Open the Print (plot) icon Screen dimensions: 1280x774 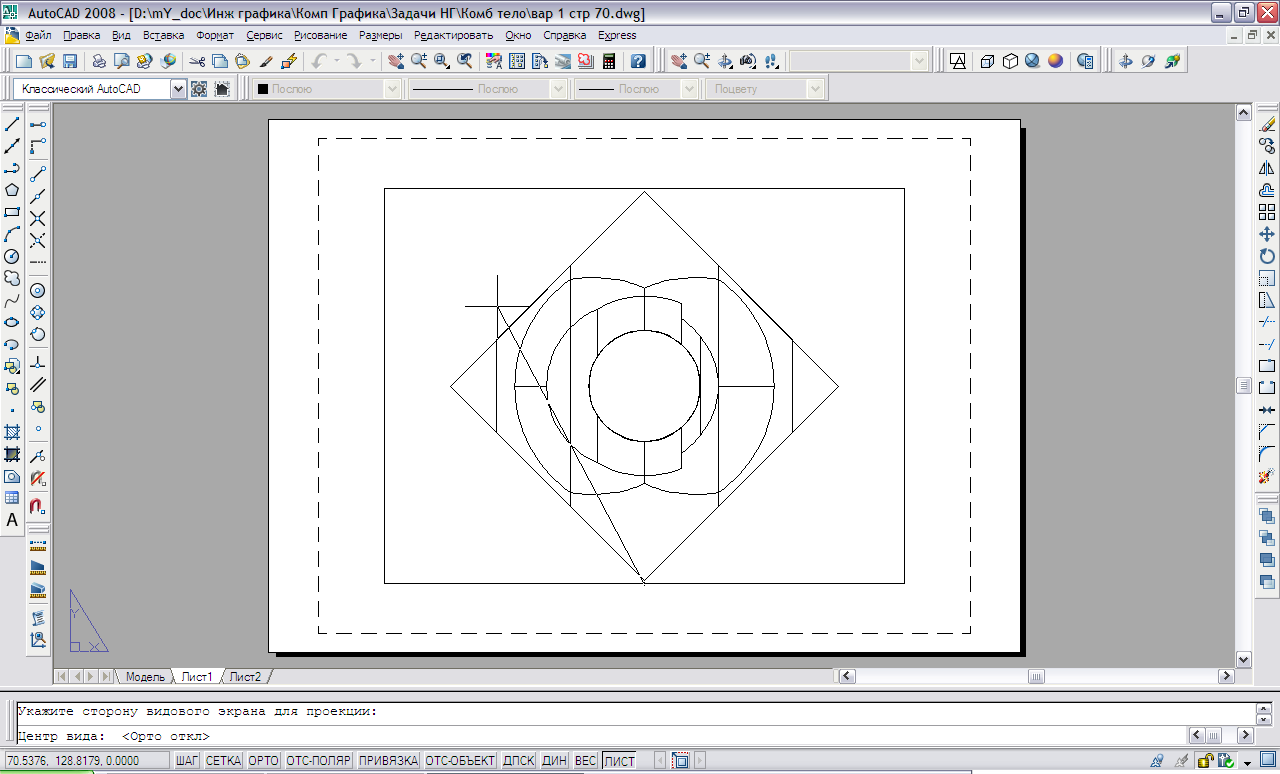[x=99, y=61]
